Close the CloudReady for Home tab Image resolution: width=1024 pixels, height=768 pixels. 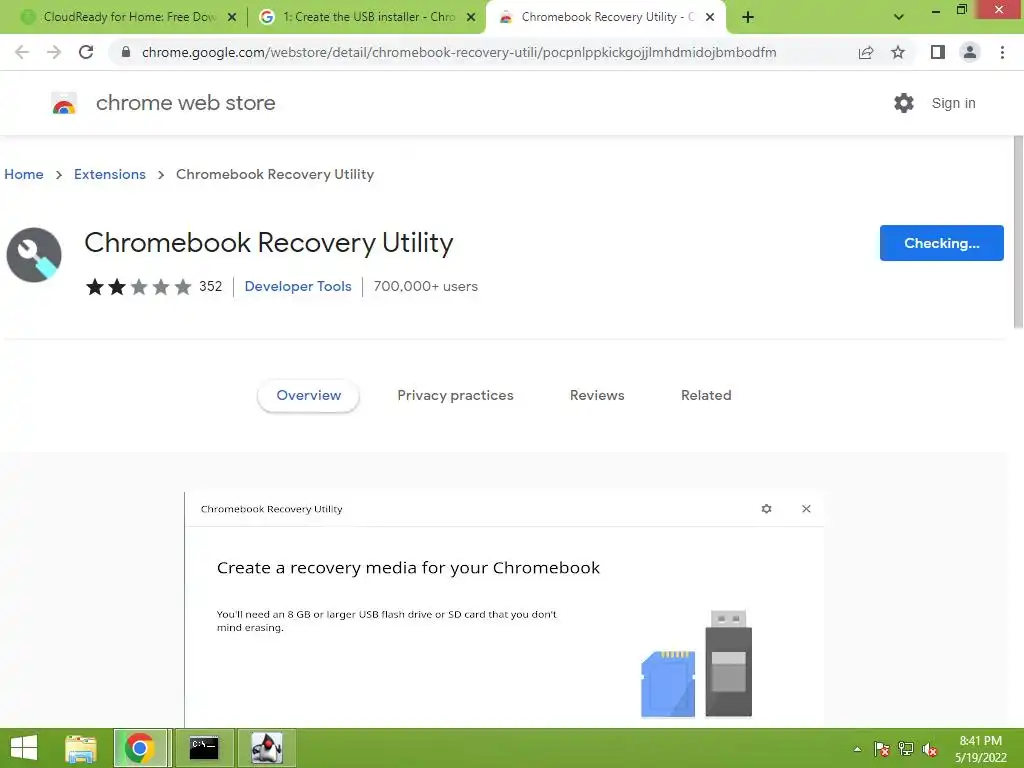(x=232, y=18)
